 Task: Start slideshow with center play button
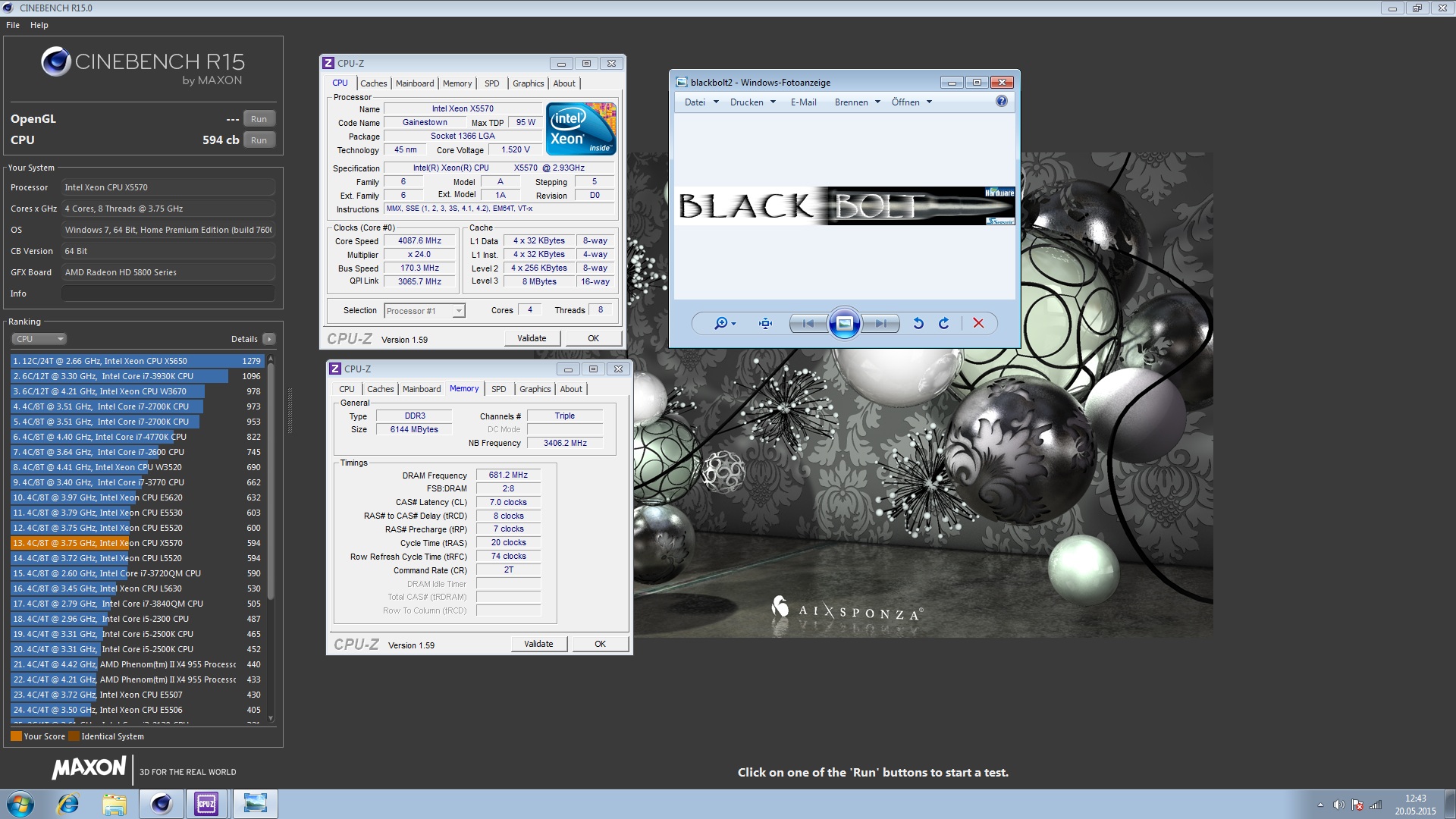(844, 324)
